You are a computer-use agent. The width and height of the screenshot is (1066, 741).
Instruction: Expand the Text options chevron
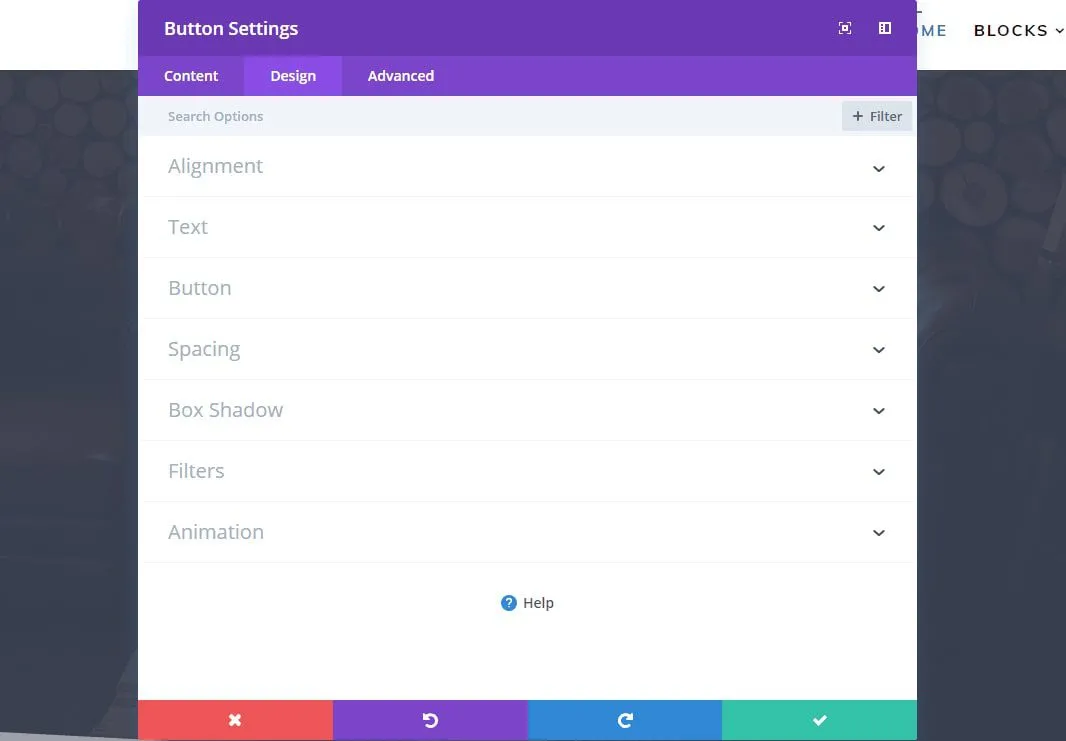click(x=878, y=228)
